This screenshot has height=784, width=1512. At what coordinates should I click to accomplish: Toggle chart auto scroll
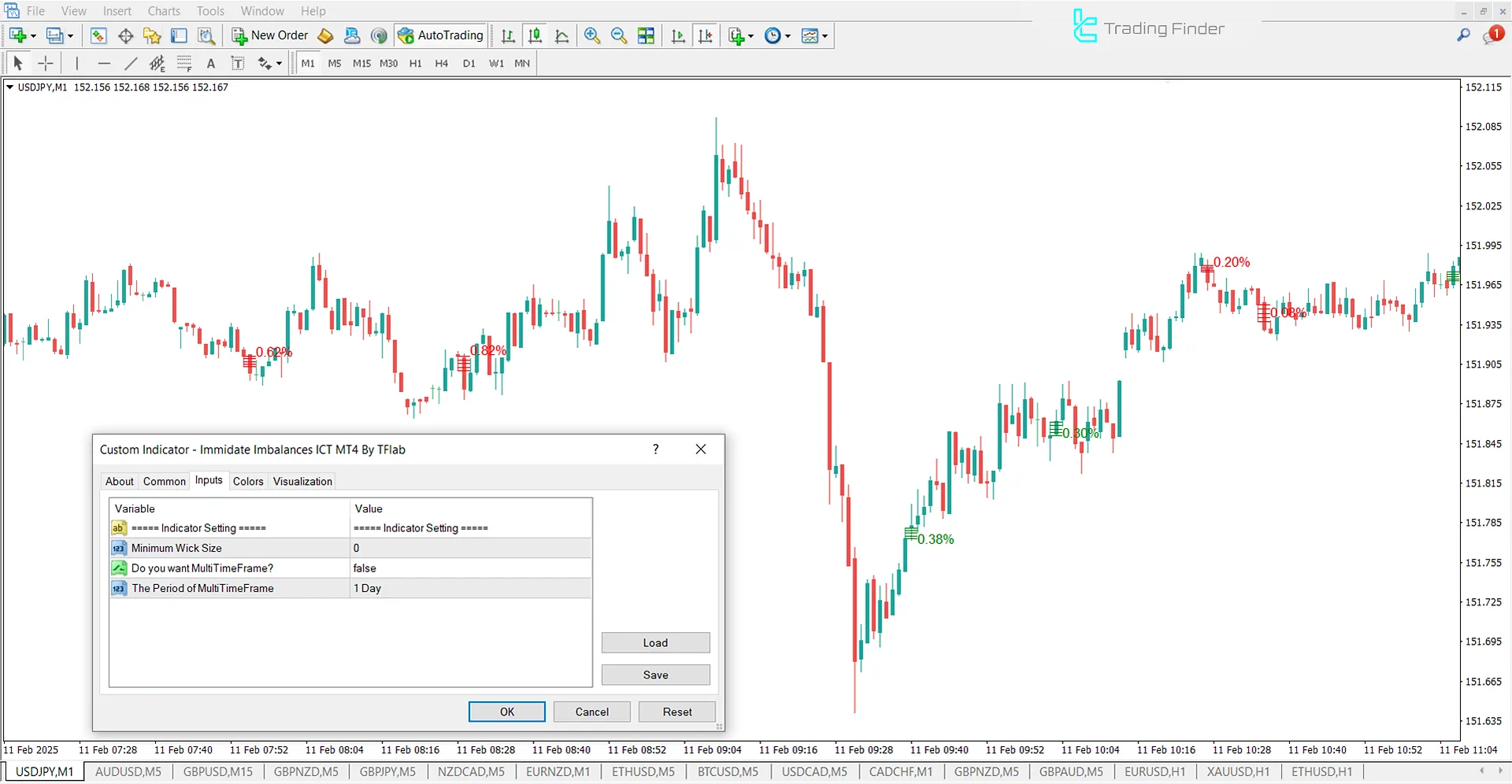pos(677,35)
